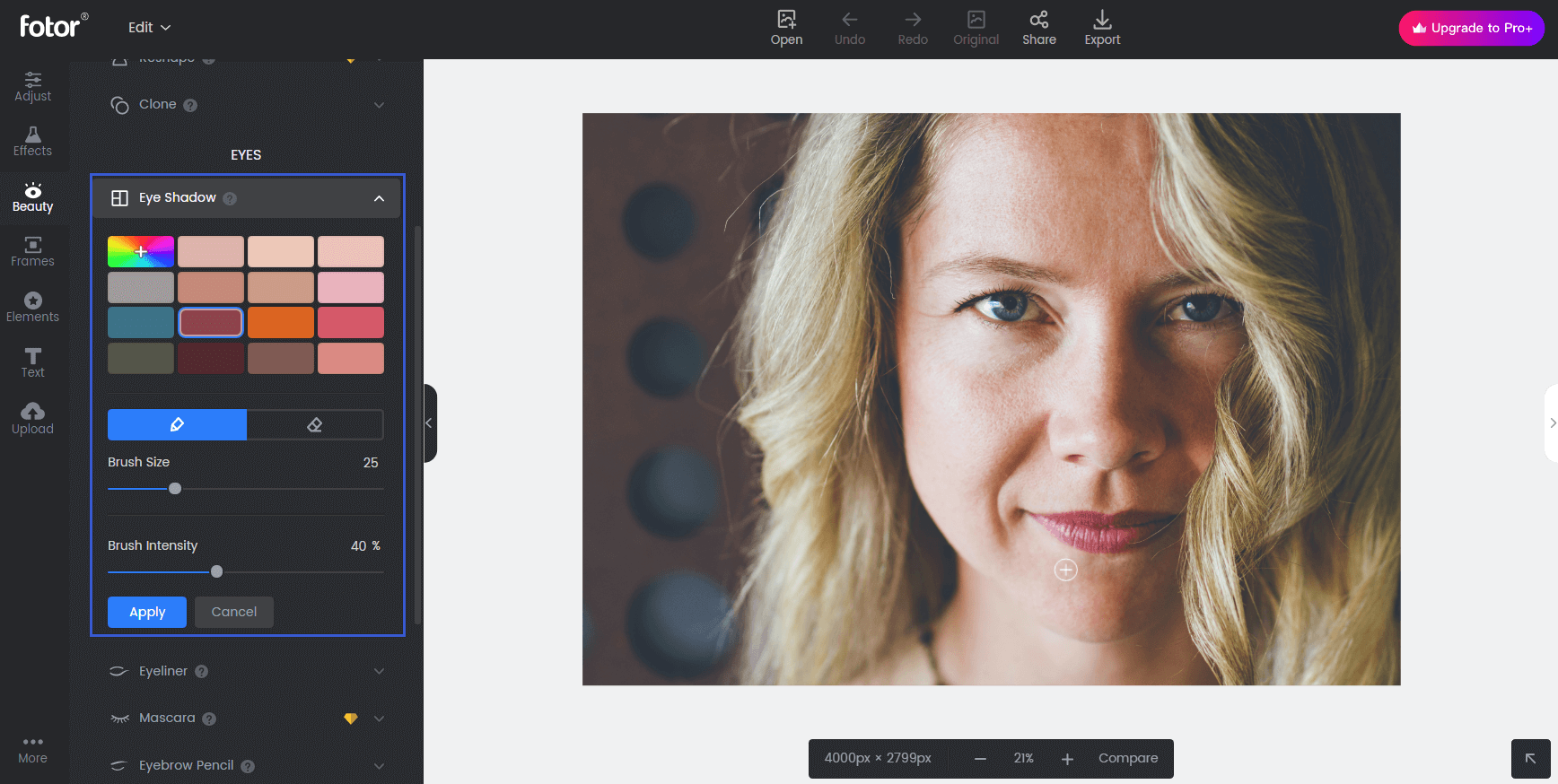Image resolution: width=1558 pixels, height=784 pixels.
Task: Collapse the Eye Shadow section
Action: coord(379,198)
